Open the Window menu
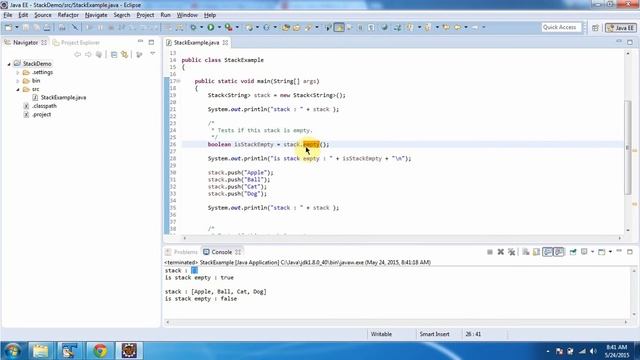 [x=187, y=15]
